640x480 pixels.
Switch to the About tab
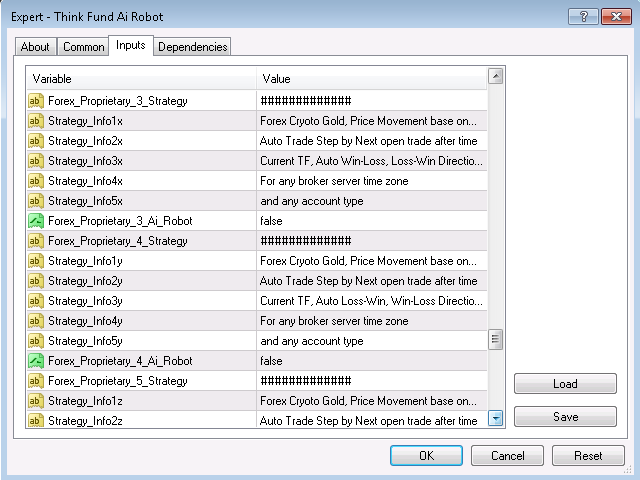[35, 47]
